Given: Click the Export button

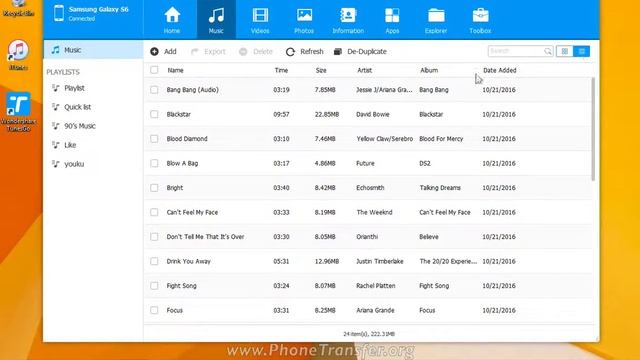Looking at the screenshot, I should pyautogui.click(x=208, y=51).
